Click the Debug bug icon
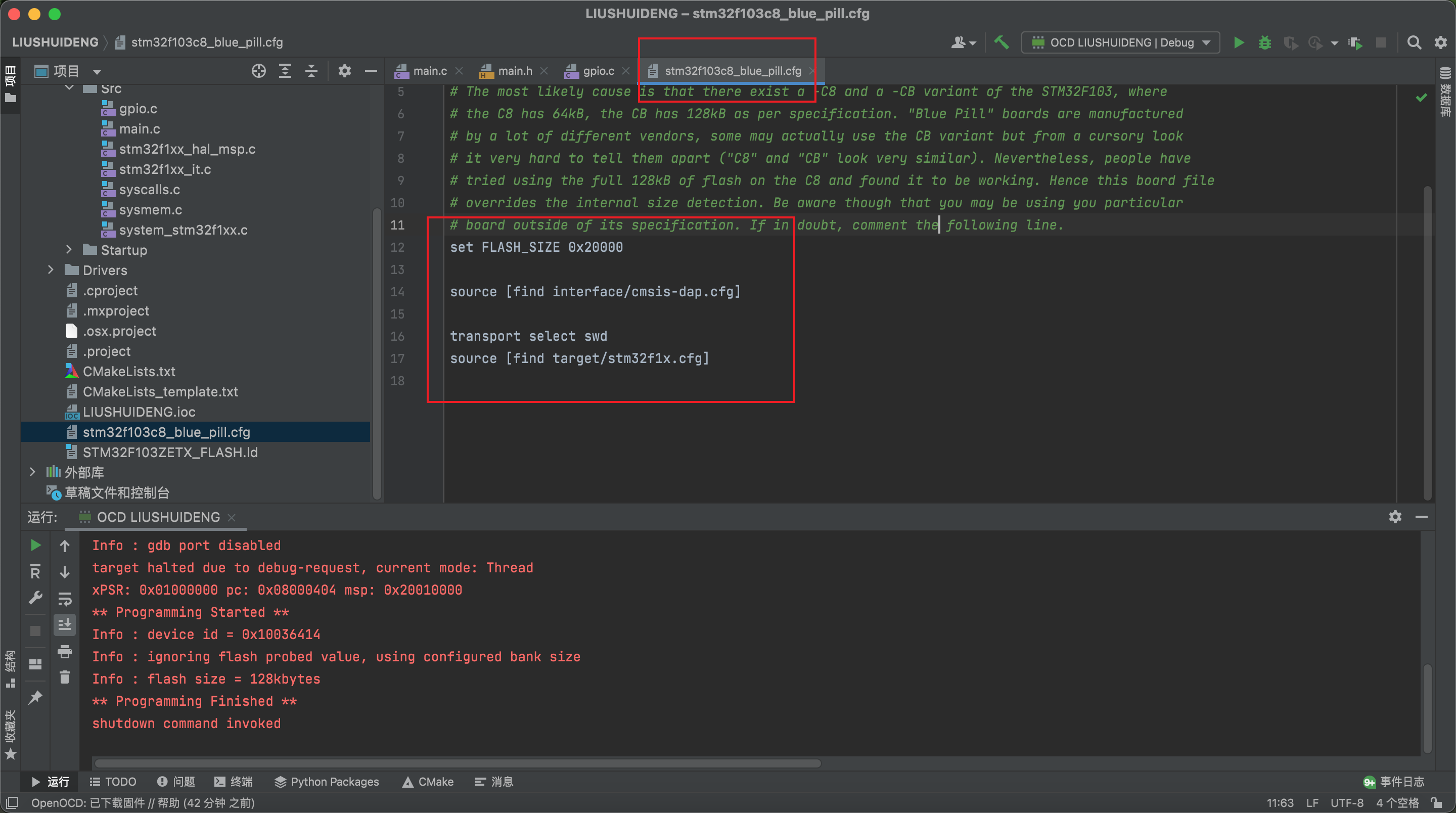 tap(1264, 43)
